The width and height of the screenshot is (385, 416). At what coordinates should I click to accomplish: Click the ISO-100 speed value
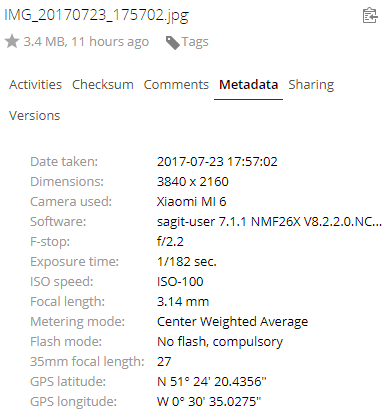(180, 282)
